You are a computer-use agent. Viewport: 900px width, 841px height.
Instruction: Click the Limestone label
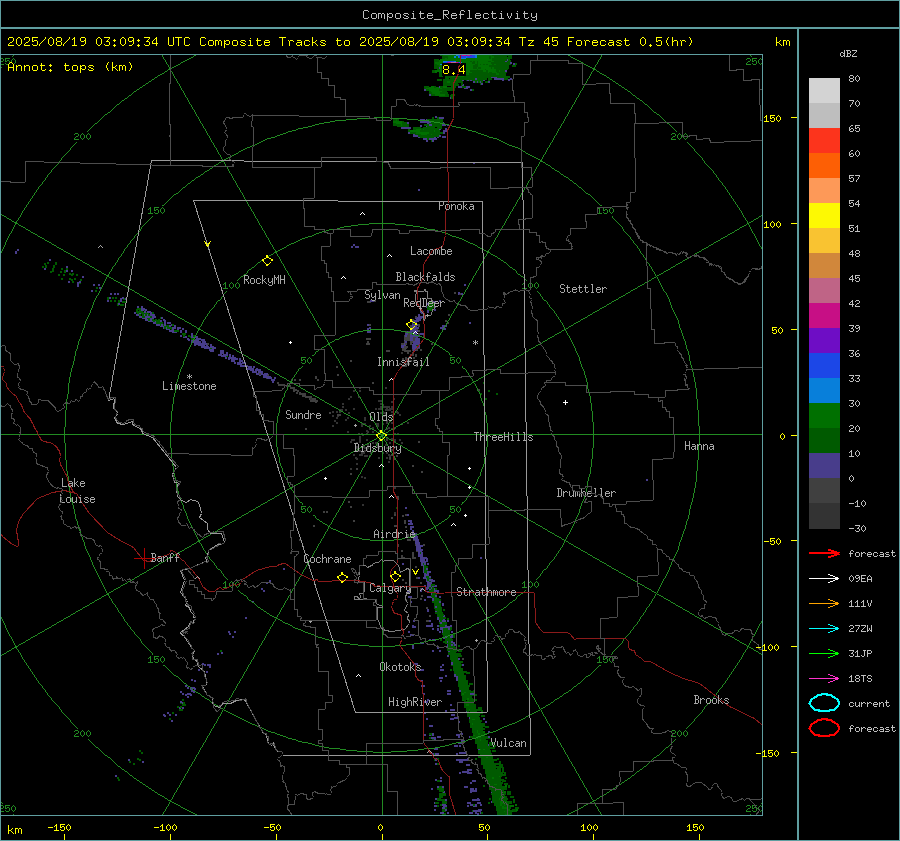click(x=189, y=386)
